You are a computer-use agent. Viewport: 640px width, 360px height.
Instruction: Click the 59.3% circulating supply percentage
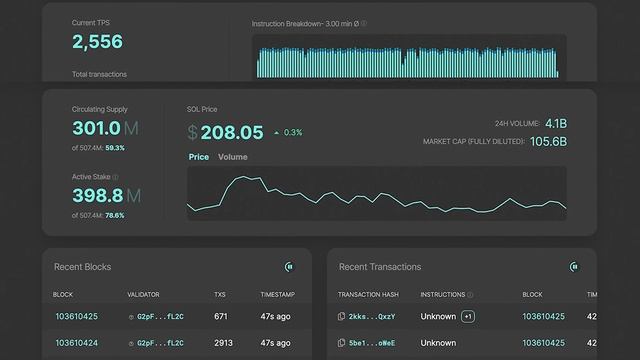click(x=115, y=148)
